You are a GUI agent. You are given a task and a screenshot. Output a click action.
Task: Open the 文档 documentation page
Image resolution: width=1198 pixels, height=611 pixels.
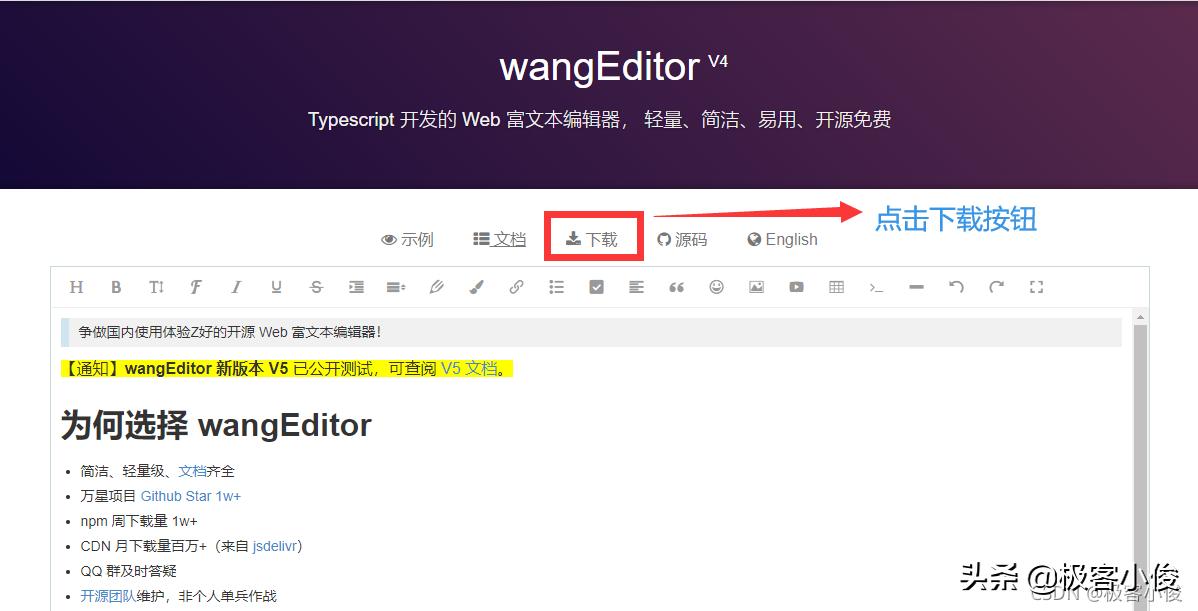point(500,240)
